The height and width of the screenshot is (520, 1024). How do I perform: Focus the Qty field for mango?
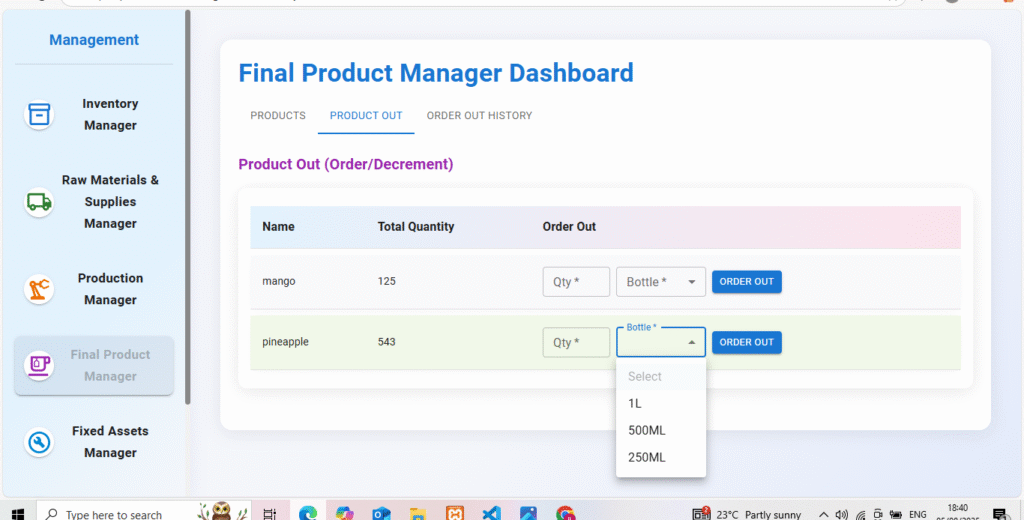[576, 282]
